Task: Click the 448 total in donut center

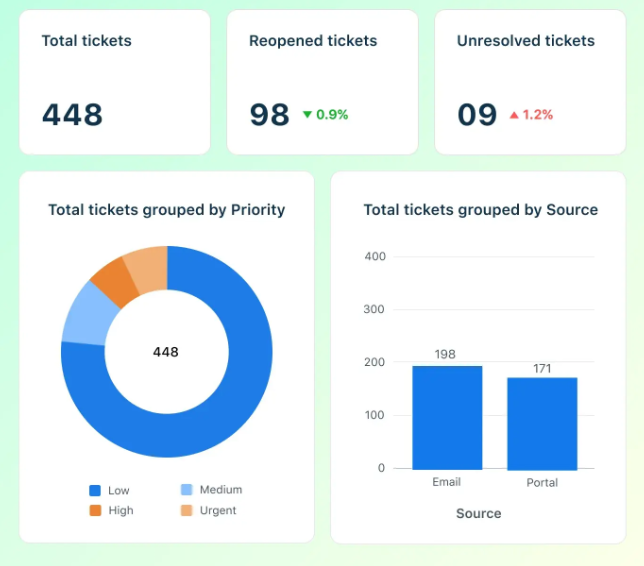Action: pyautogui.click(x=166, y=352)
